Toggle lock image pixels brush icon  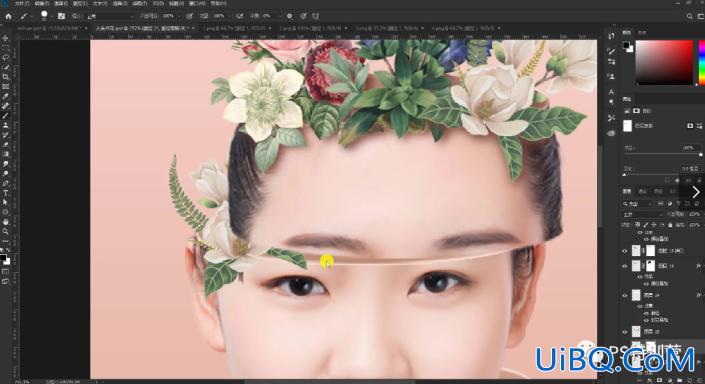tap(646, 225)
